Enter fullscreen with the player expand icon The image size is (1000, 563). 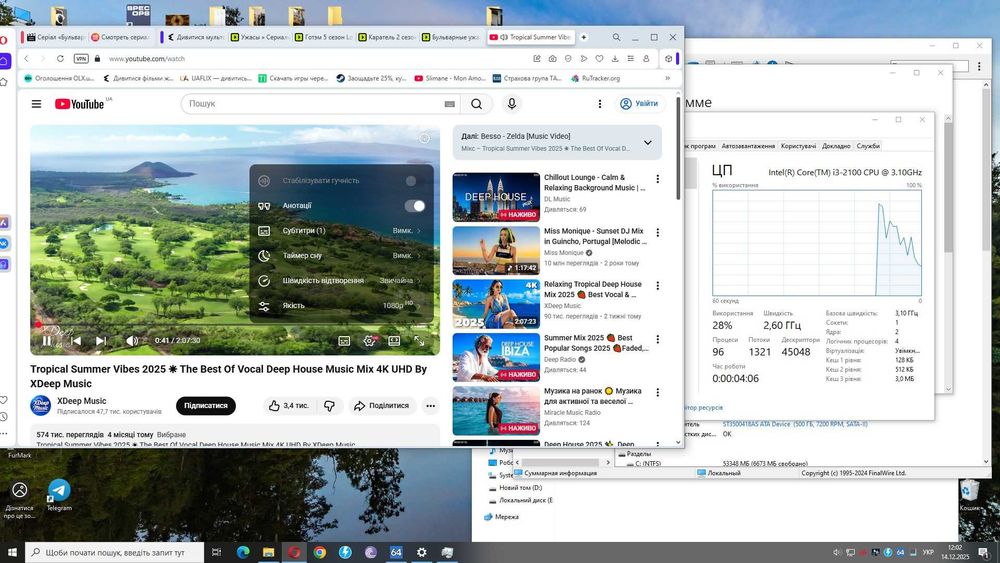tap(419, 341)
